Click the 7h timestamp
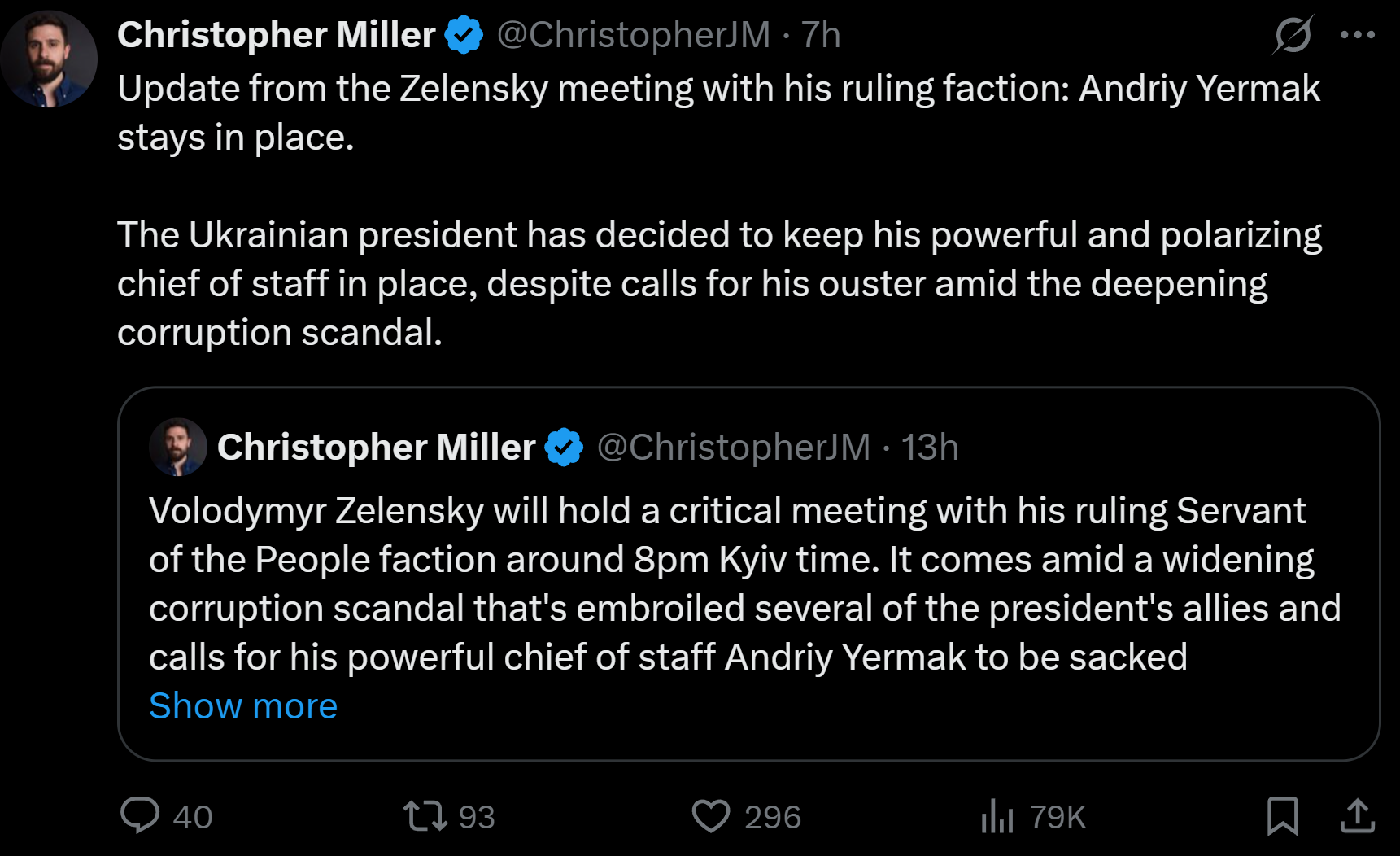 coord(821,35)
